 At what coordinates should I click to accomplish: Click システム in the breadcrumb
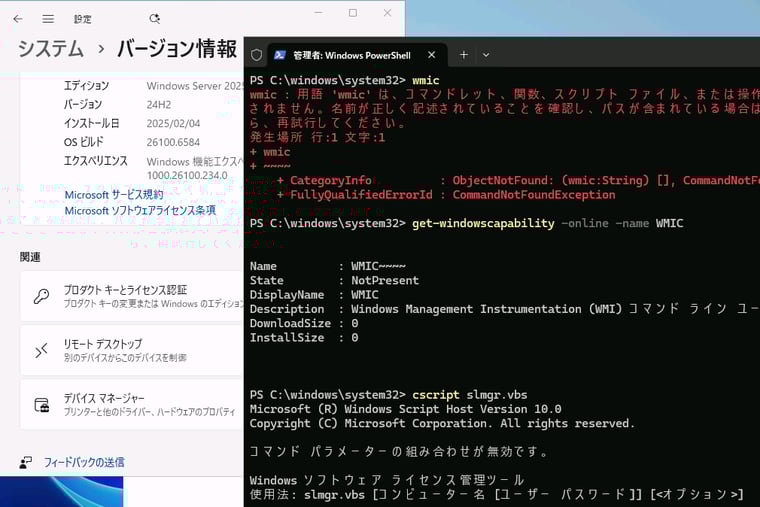click(x=50, y=48)
